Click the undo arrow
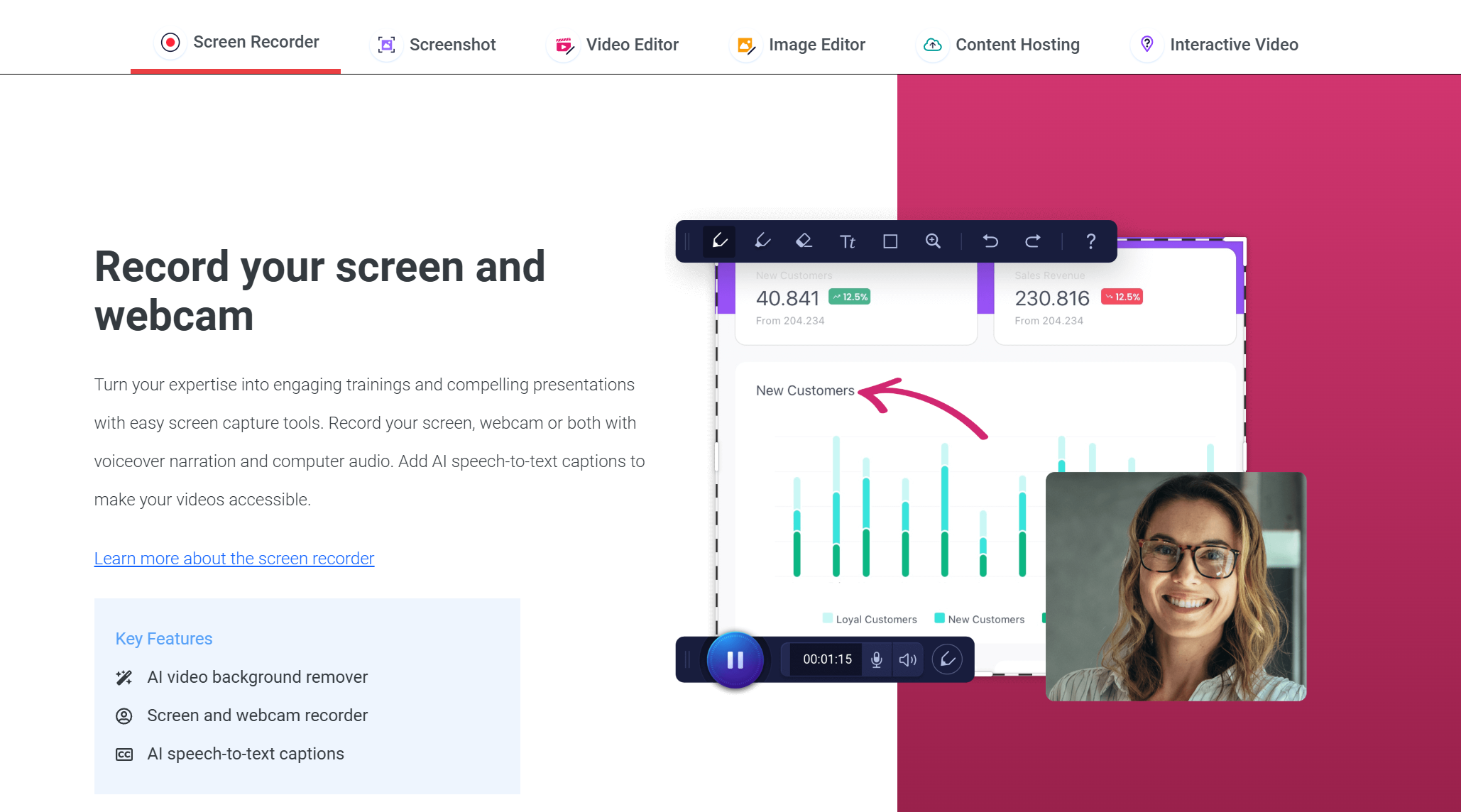Viewport: 1461px width, 812px height. pos(990,241)
